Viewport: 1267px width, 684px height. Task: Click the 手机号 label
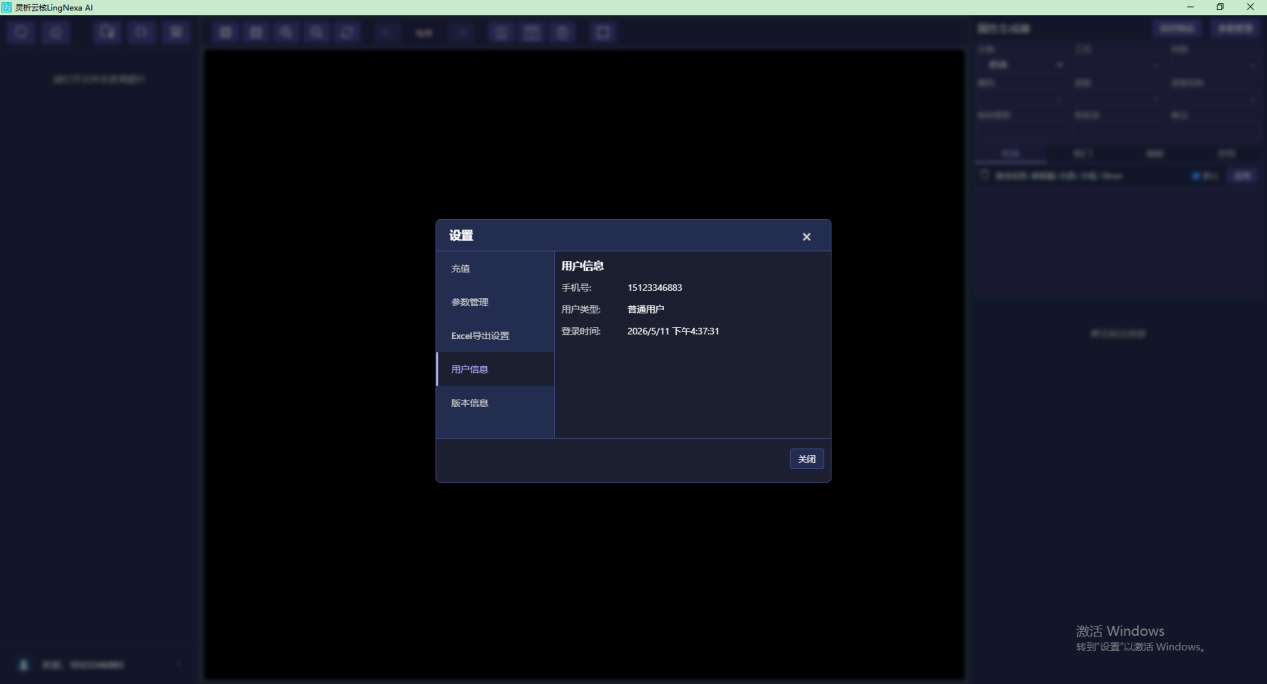tap(576, 288)
